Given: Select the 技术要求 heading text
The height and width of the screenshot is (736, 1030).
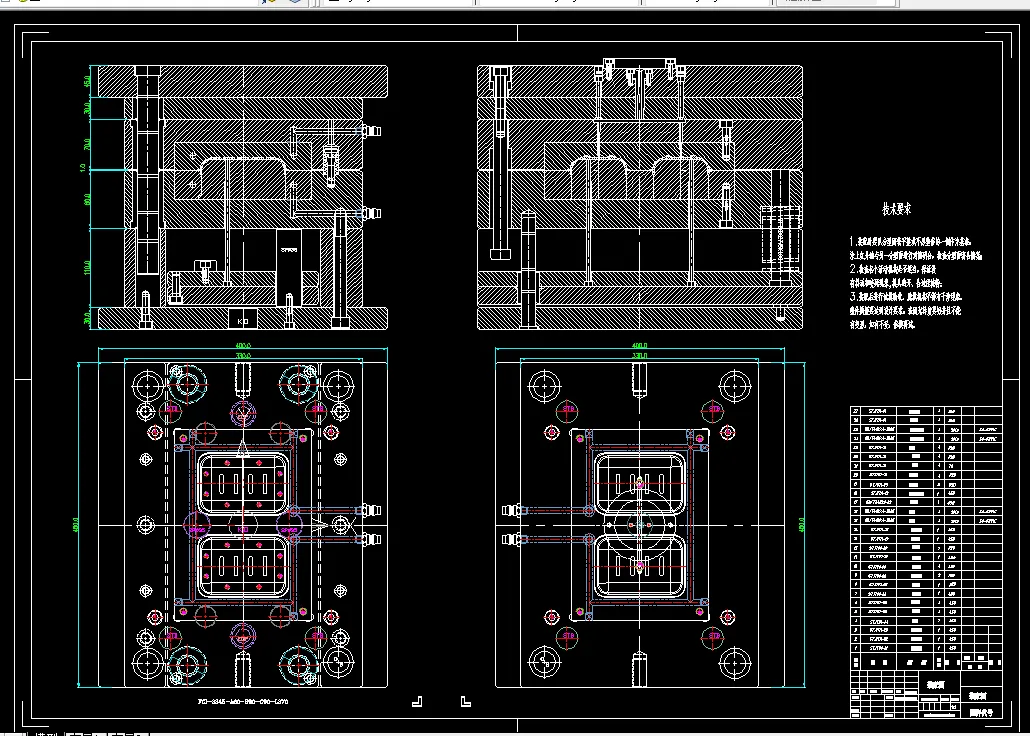Looking at the screenshot, I should tap(896, 210).
